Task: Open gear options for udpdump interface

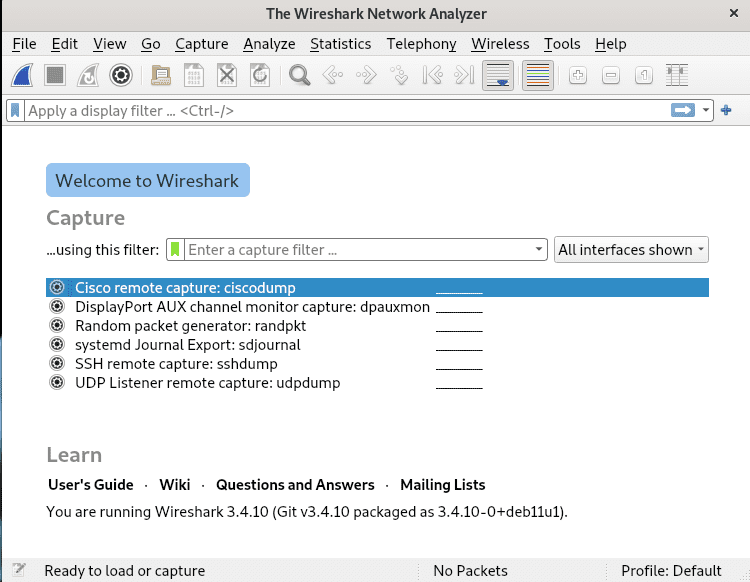Action: 57,383
